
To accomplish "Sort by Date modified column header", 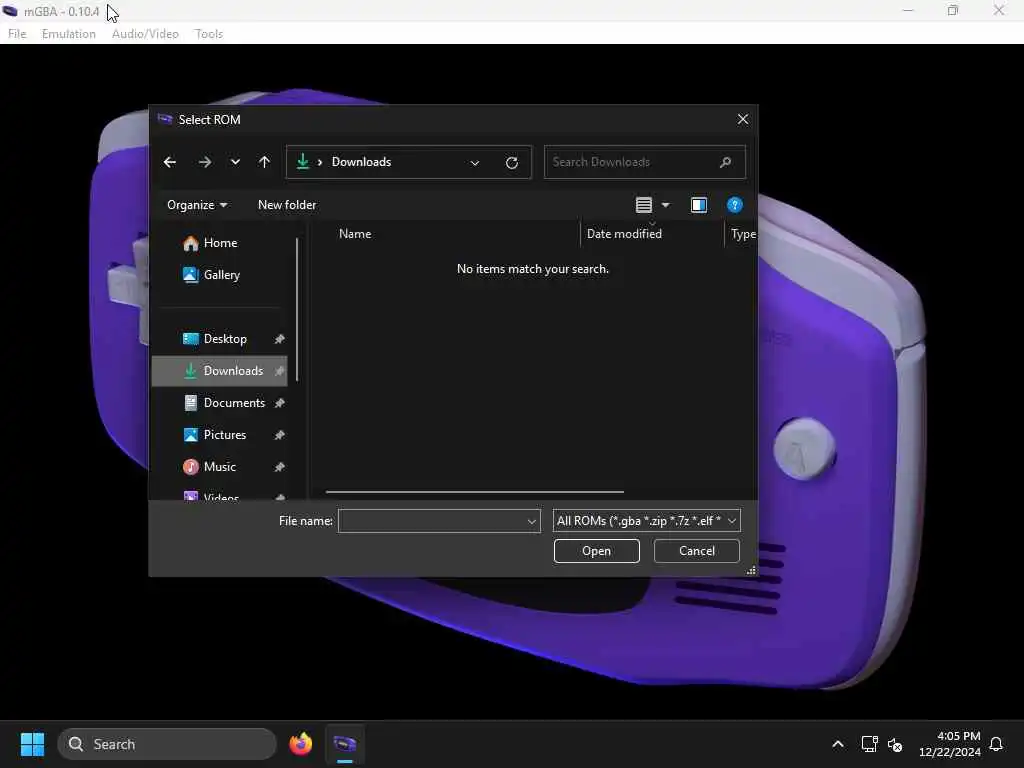I will (x=624, y=234).
